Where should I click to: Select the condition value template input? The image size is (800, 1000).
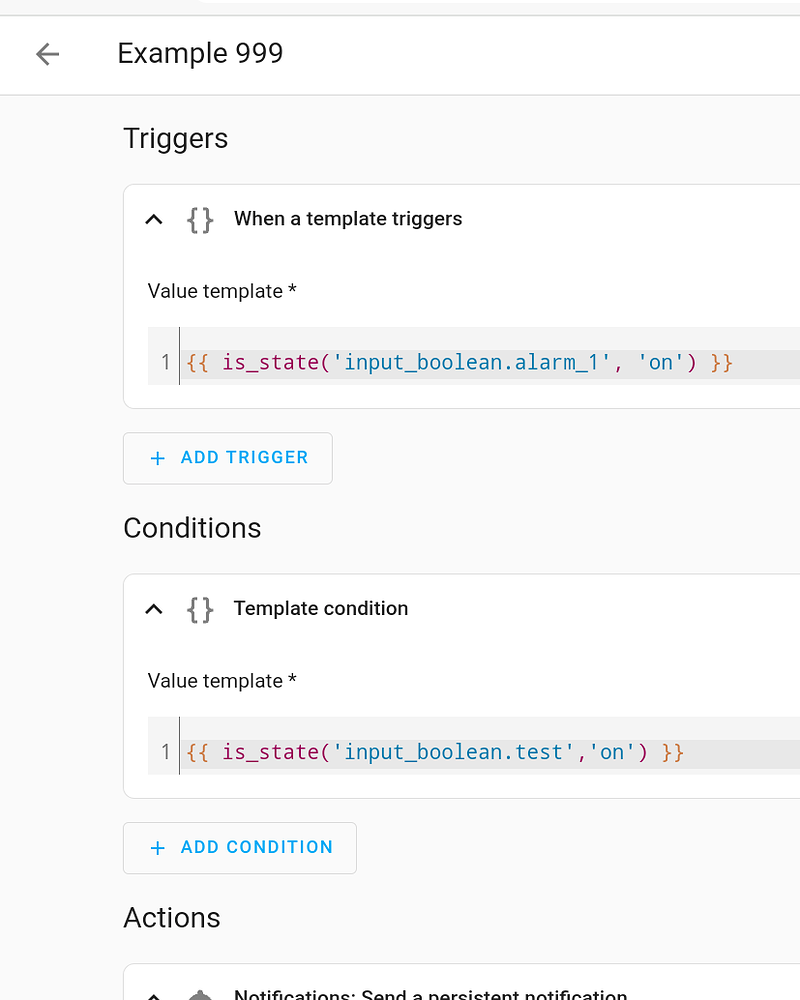coord(450,752)
